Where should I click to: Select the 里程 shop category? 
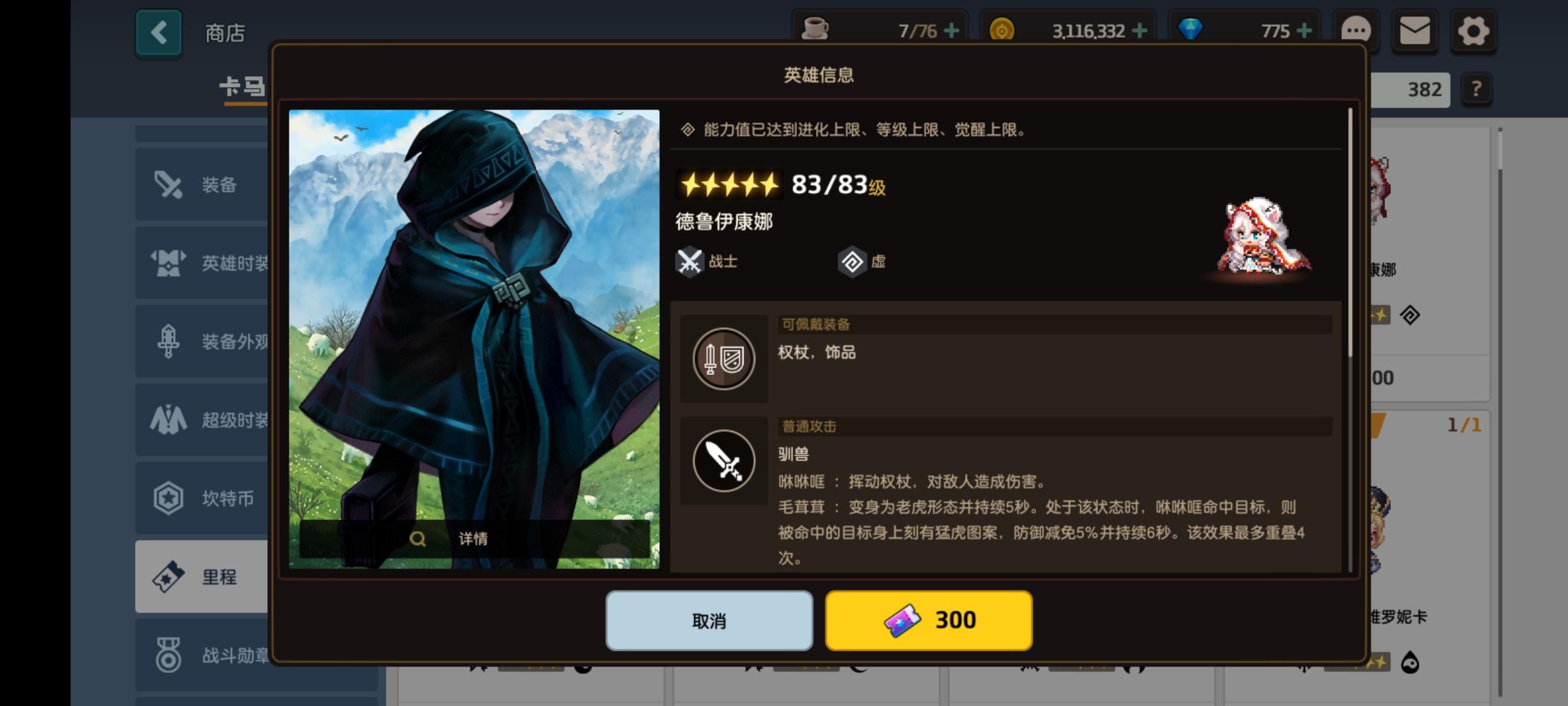click(203, 577)
